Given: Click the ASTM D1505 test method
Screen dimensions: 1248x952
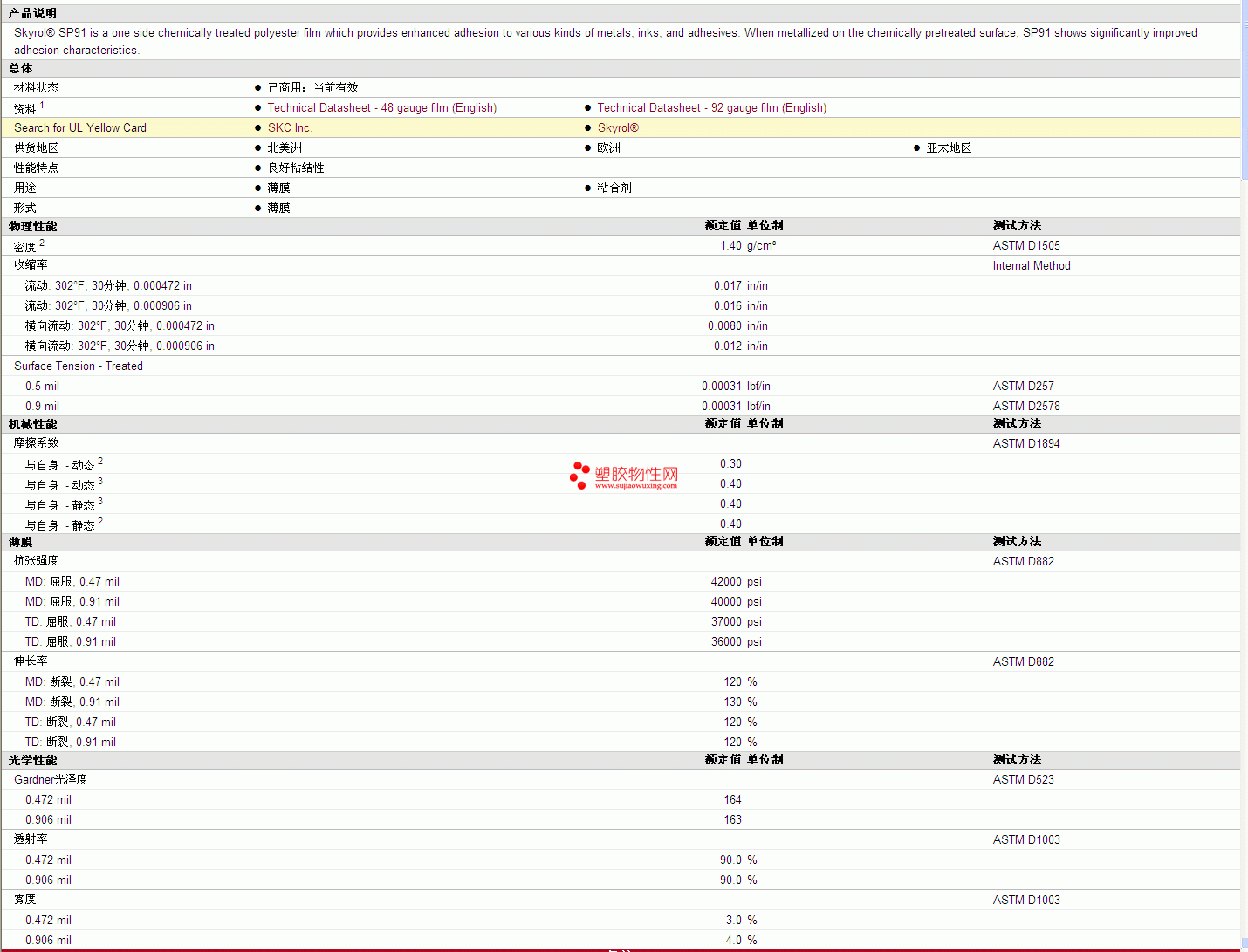Looking at the screenshot, I should (1026, 246).
